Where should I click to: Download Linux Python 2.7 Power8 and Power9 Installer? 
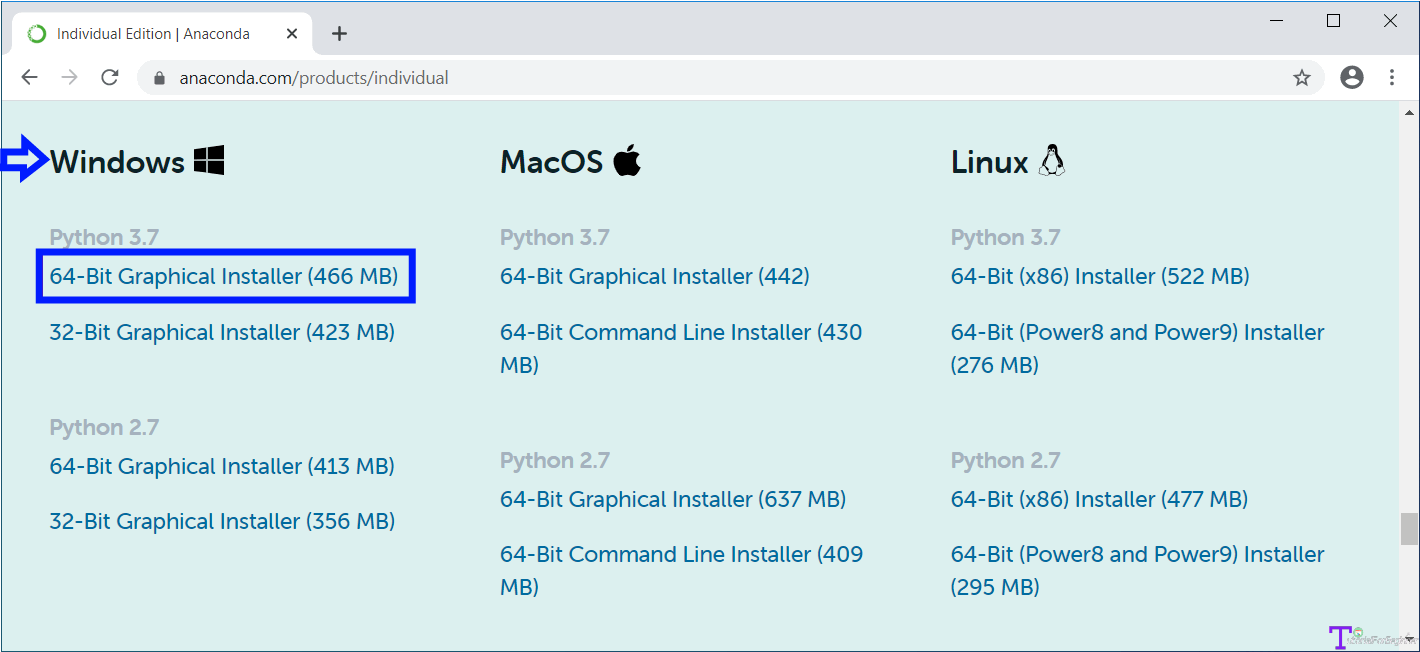(1138, 570)
